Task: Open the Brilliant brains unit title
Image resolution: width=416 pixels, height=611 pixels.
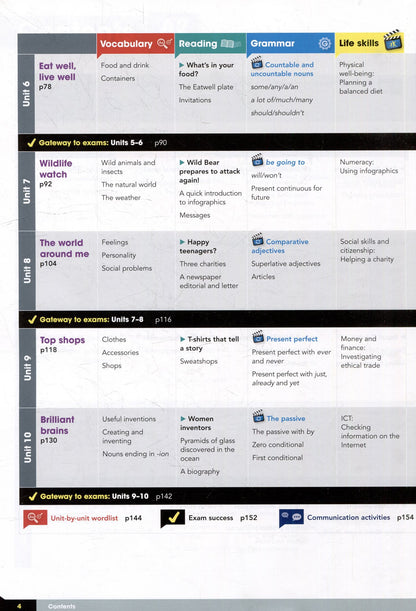Action: 57,425
